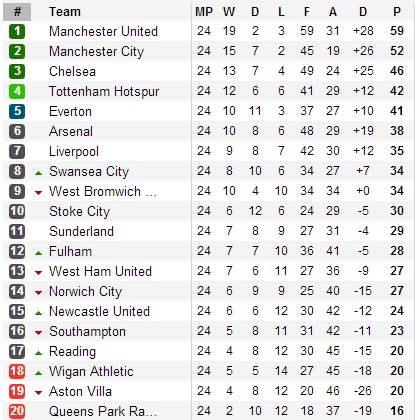Click green up arrow beside Reading

click(39, 353)
